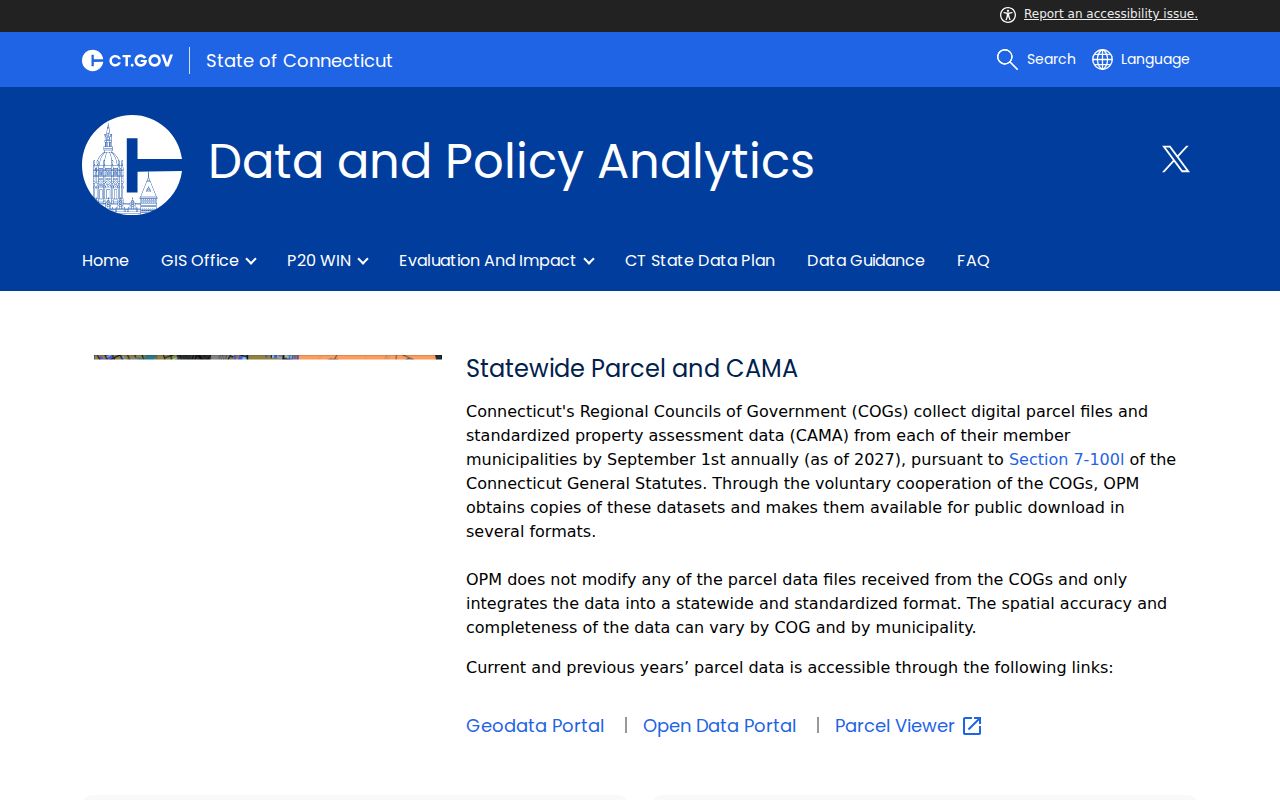Select the Data Guidance menu item
Viewport: 1280px width, 800px height.
coord(866,261)
